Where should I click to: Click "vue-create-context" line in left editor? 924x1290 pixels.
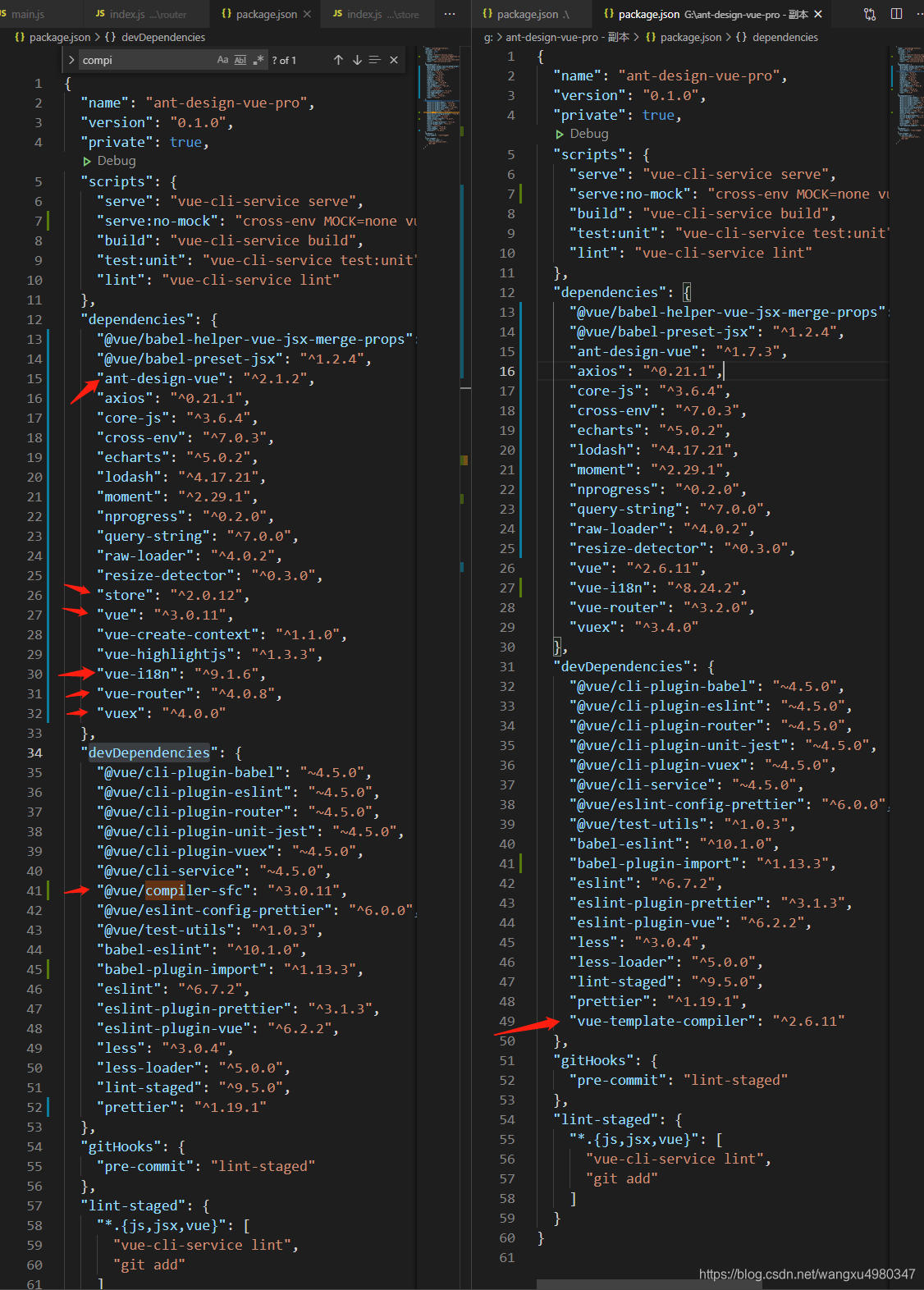click(x=222, y=634)
